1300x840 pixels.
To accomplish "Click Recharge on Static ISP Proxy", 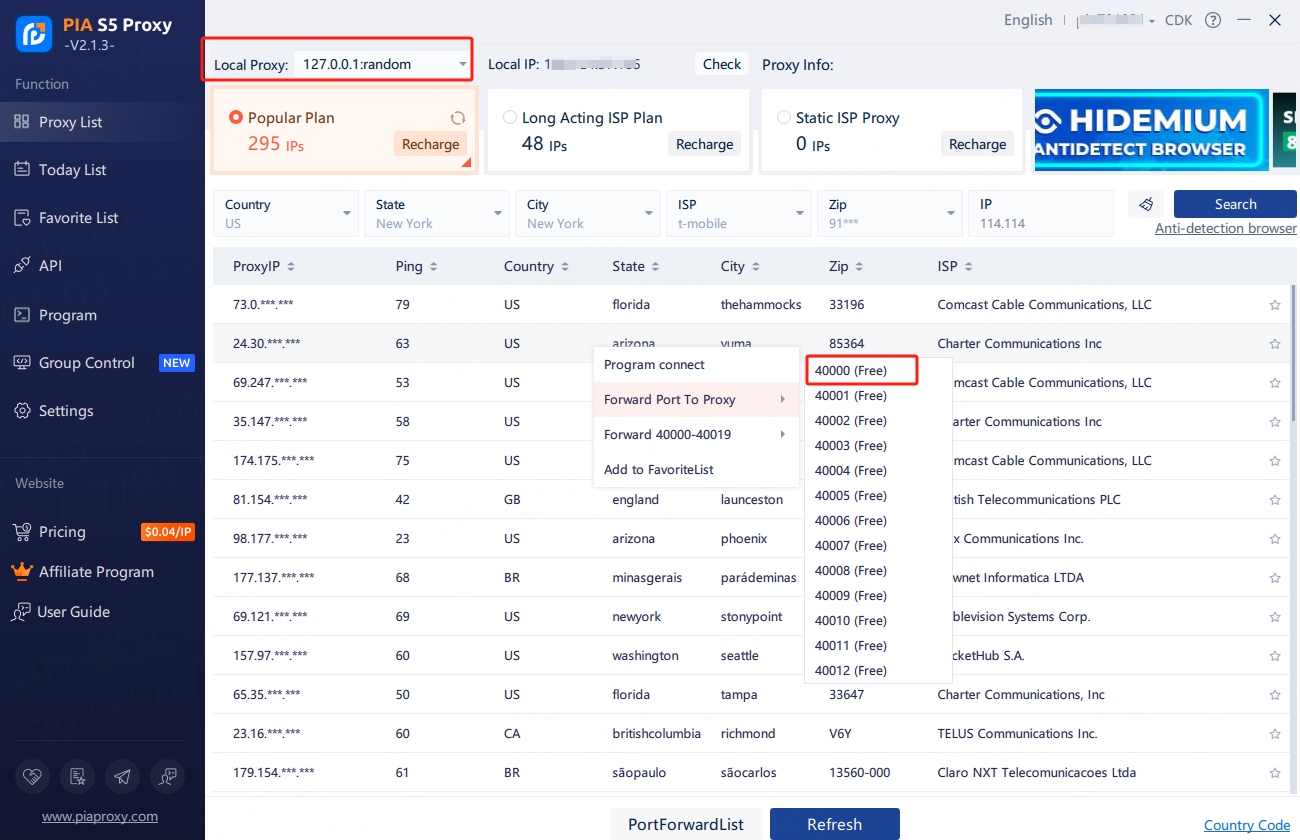I will pyautogui.click(x=977, y=144).
